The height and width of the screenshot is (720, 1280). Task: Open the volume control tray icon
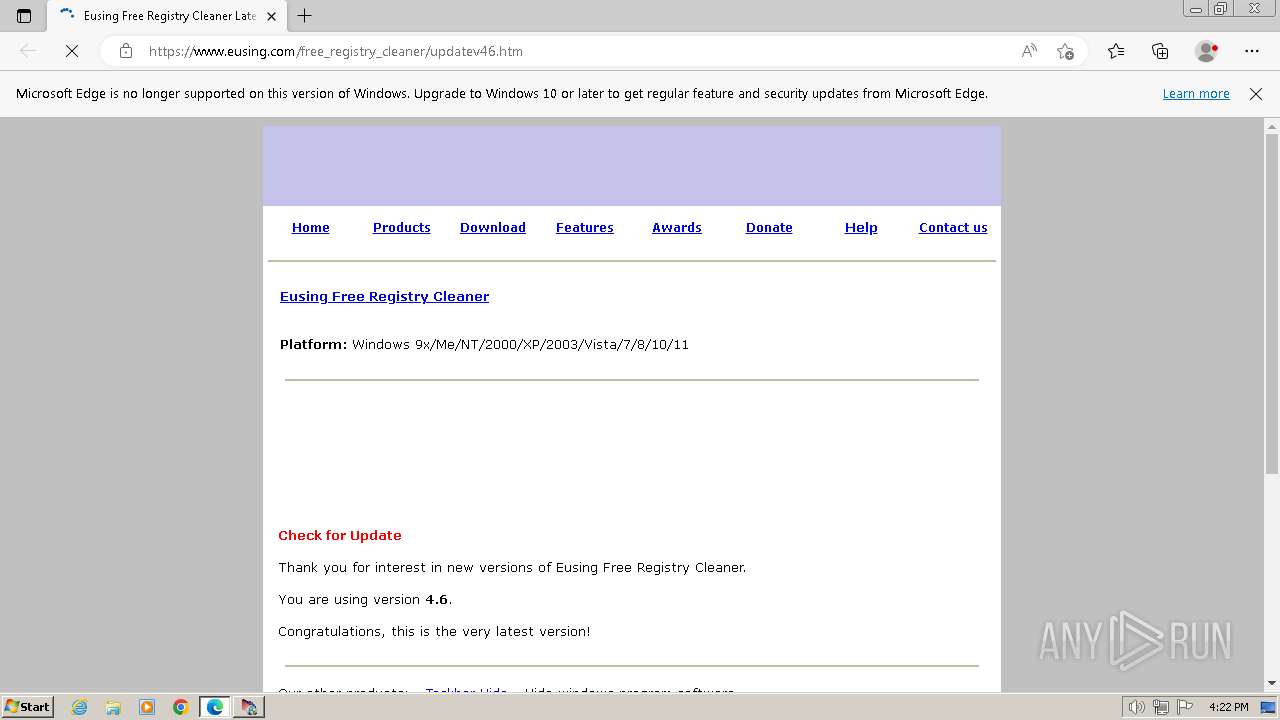click(1137, 707)
